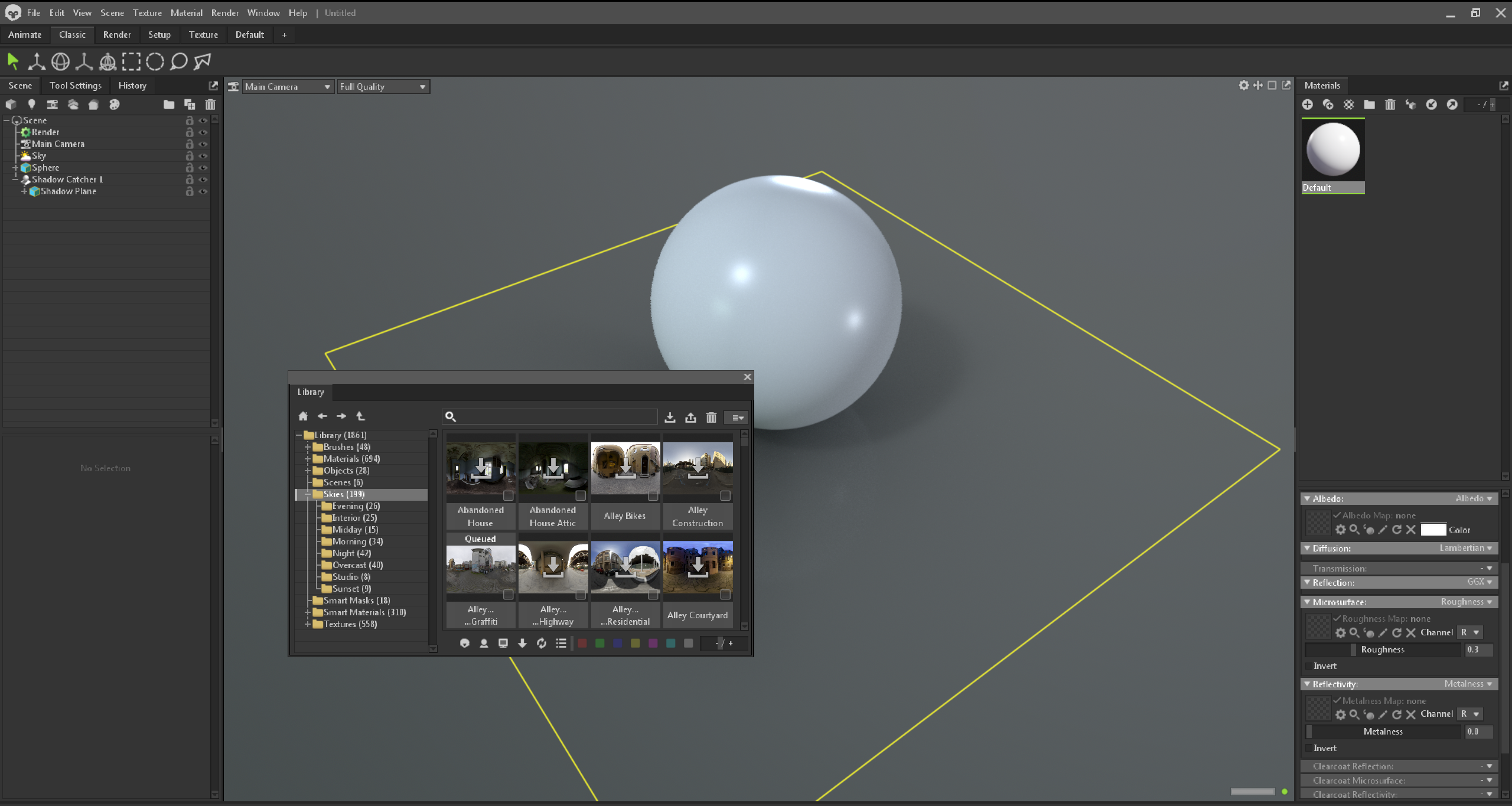Image resolution: width=1512 pixels, height=806 pixels.
Task: Open the Material menu
Action: [x=186, y=12]
